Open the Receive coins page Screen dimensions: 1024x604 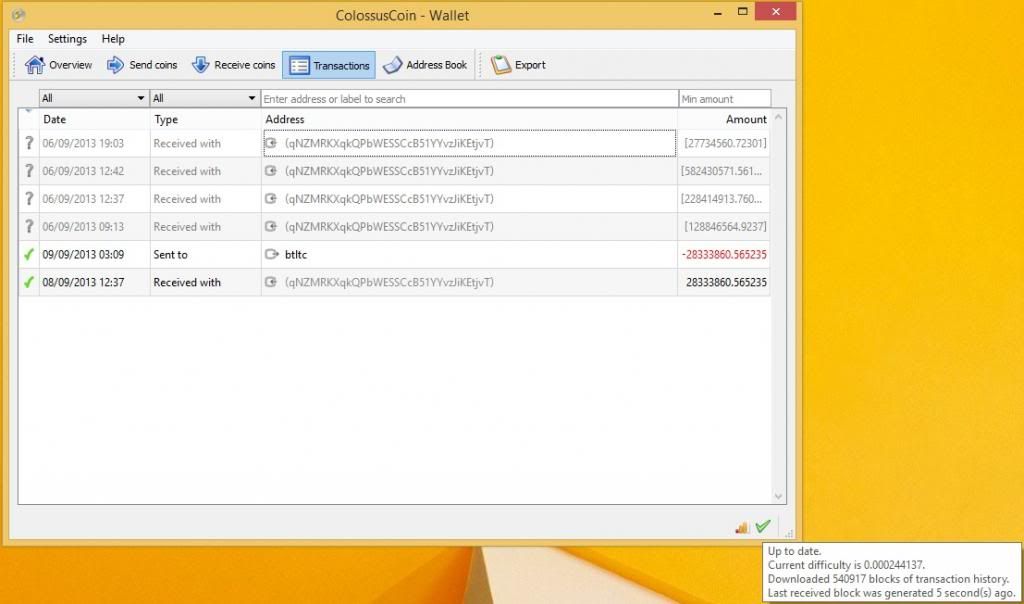coord(233,65)
